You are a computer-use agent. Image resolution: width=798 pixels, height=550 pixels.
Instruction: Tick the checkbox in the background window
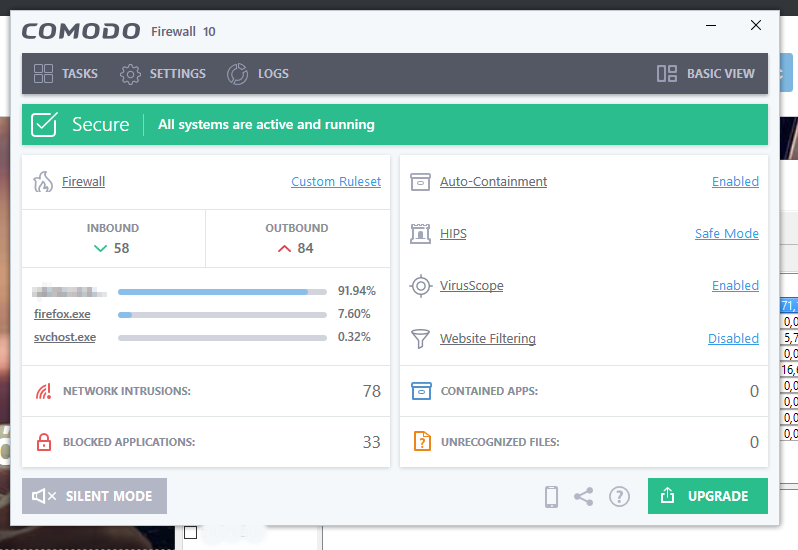click(190, 533)
